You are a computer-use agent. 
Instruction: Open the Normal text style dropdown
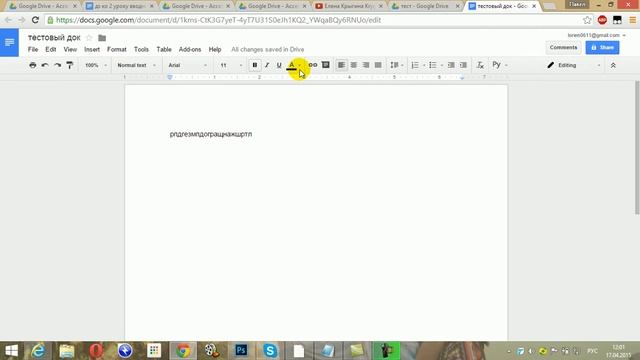pyautogui.click(x=136, y=65)
